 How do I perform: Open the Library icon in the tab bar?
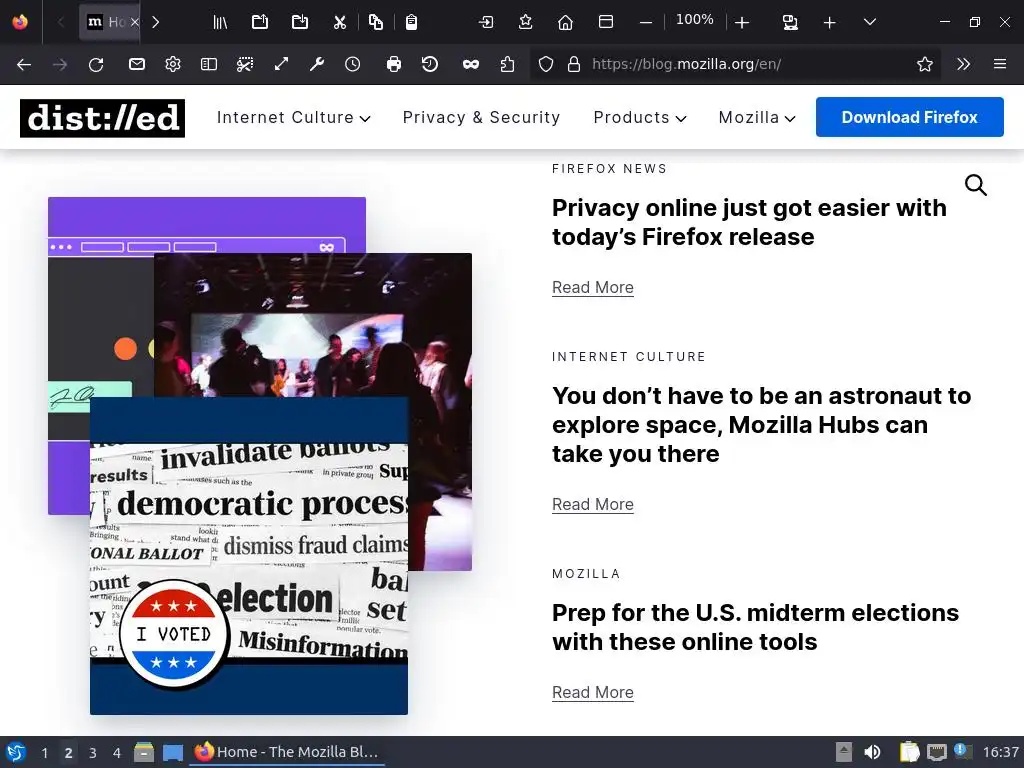220,22
